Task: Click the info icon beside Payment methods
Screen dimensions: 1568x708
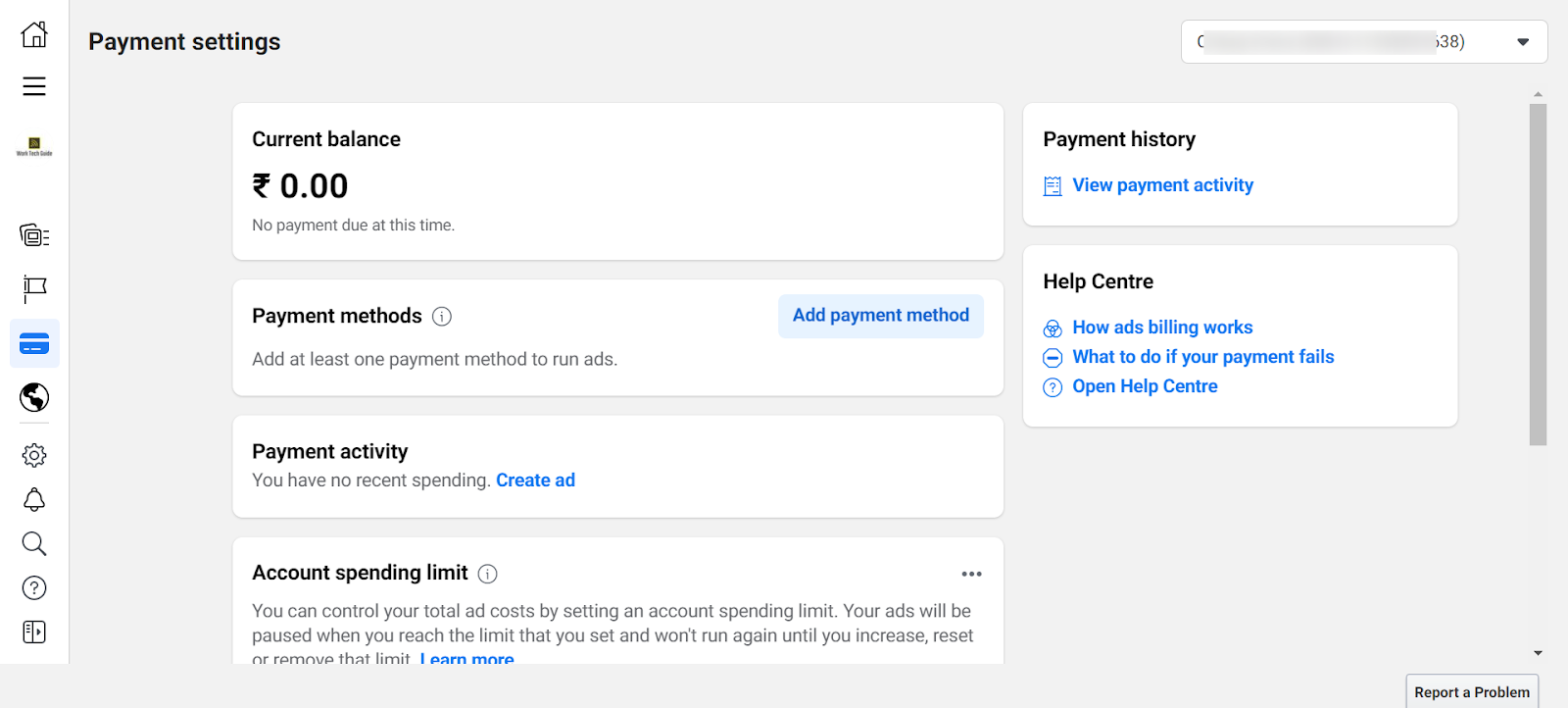Action: (442, 317)
